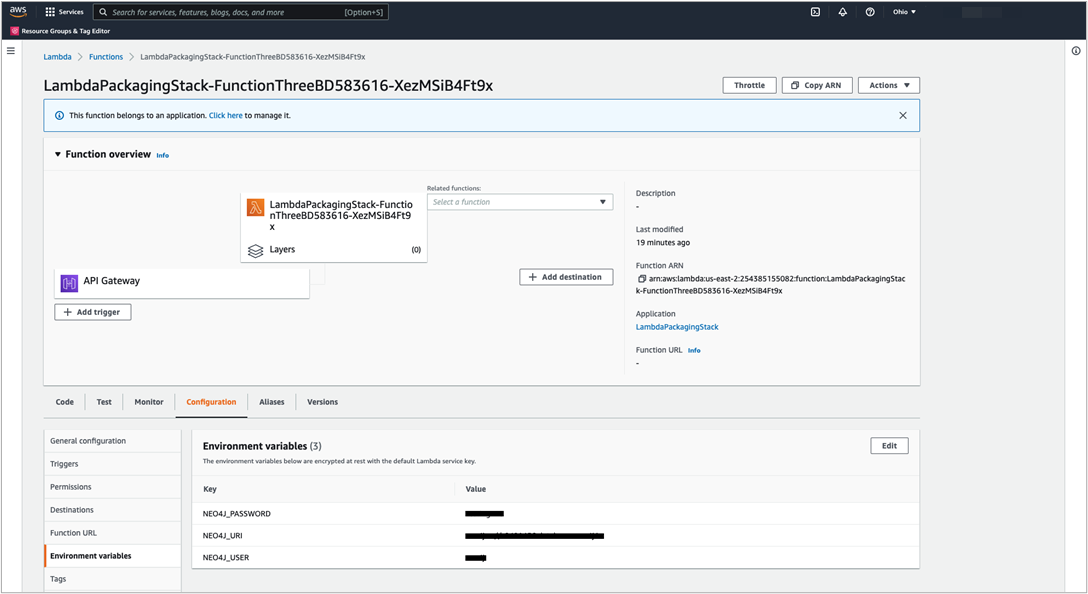
Task: Open the Services grid menu
Action: point(50,12)
